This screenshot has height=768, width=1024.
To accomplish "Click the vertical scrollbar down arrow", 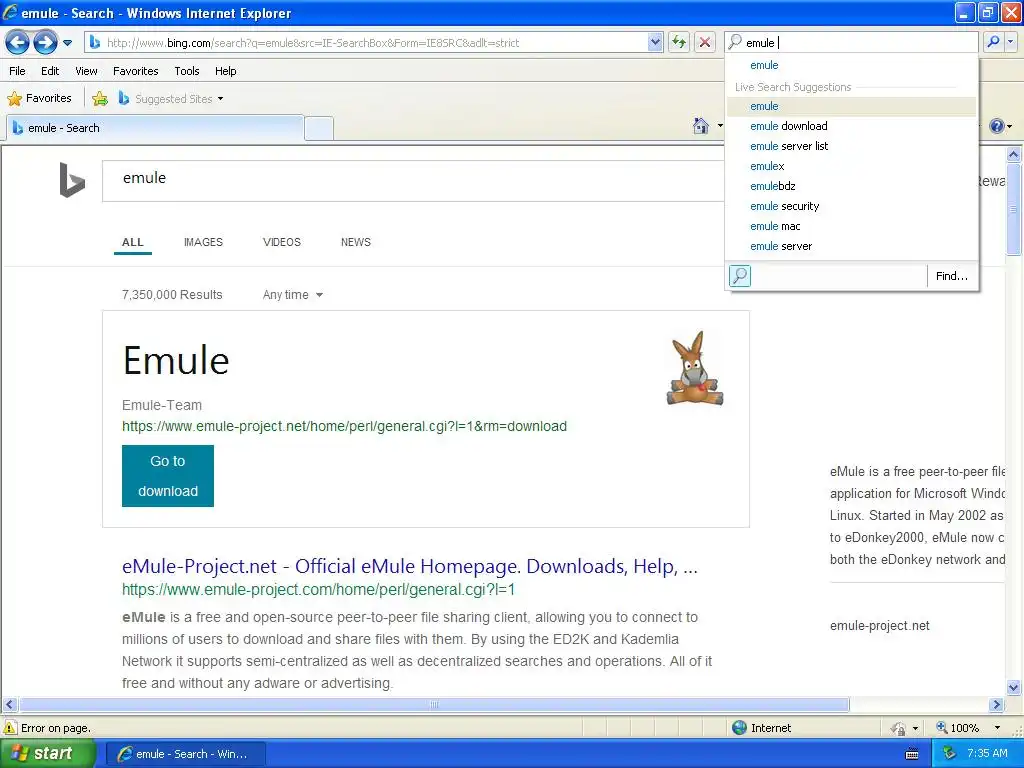I will click(x=1014, y=687).
